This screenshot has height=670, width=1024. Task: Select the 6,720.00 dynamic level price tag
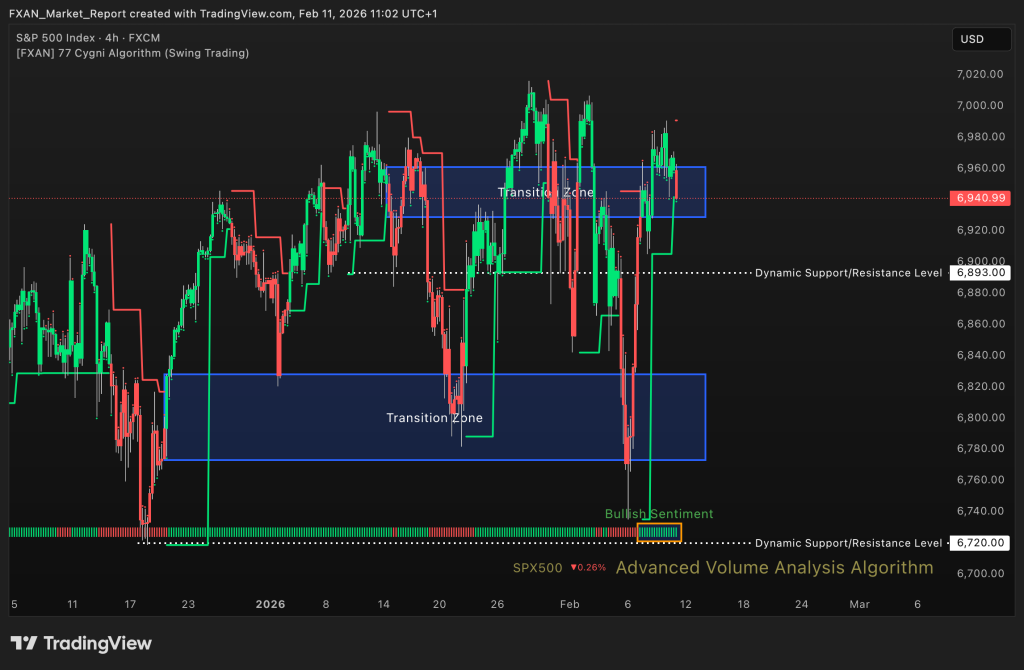coord(979,543)
